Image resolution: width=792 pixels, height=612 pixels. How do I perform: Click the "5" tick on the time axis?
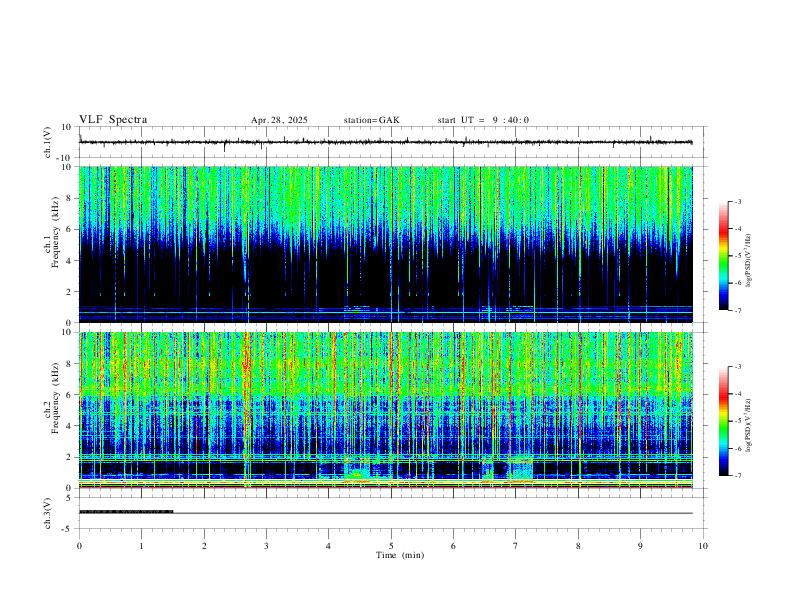391,546
